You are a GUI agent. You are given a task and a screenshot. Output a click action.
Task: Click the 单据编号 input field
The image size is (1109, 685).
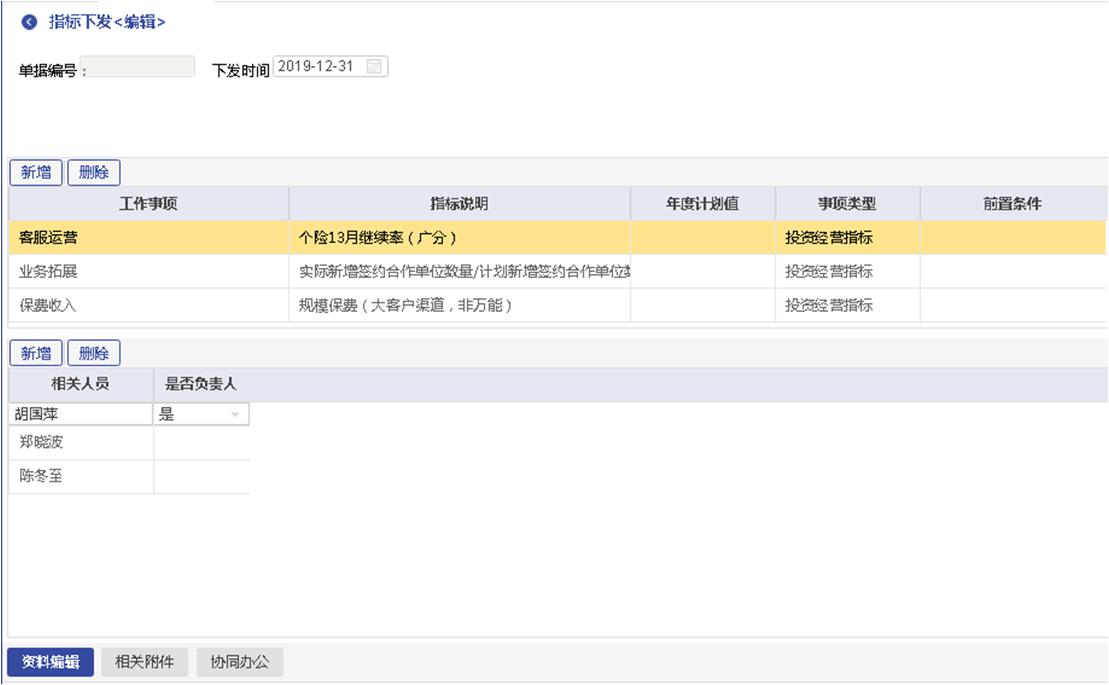tap(138, 67)
